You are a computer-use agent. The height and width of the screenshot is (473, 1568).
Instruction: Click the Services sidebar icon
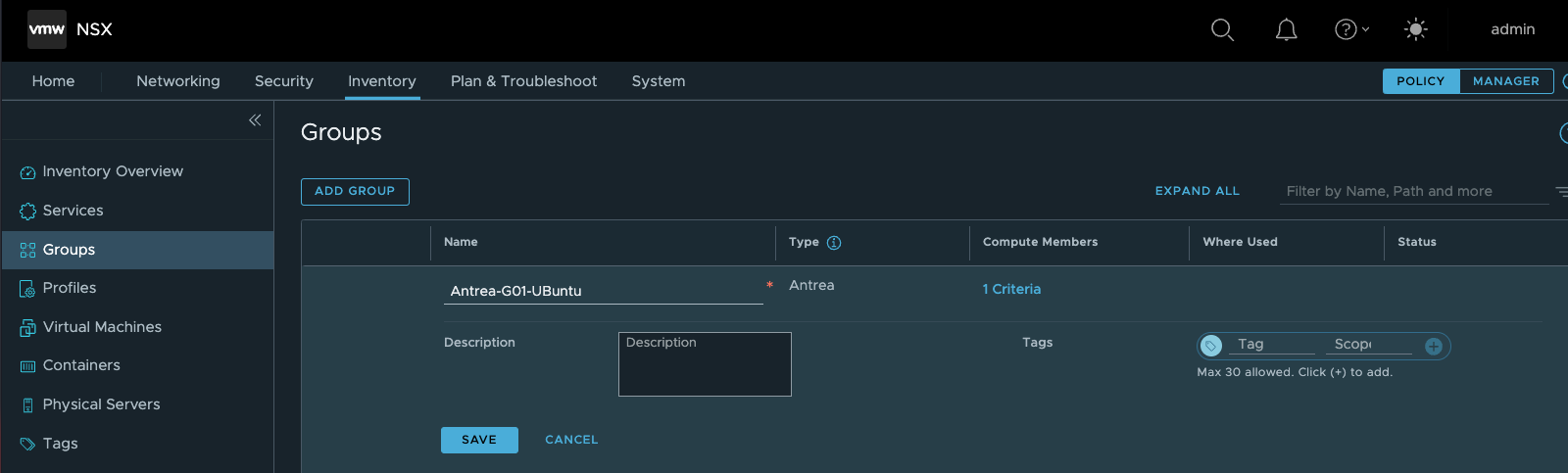coord(27,212)
